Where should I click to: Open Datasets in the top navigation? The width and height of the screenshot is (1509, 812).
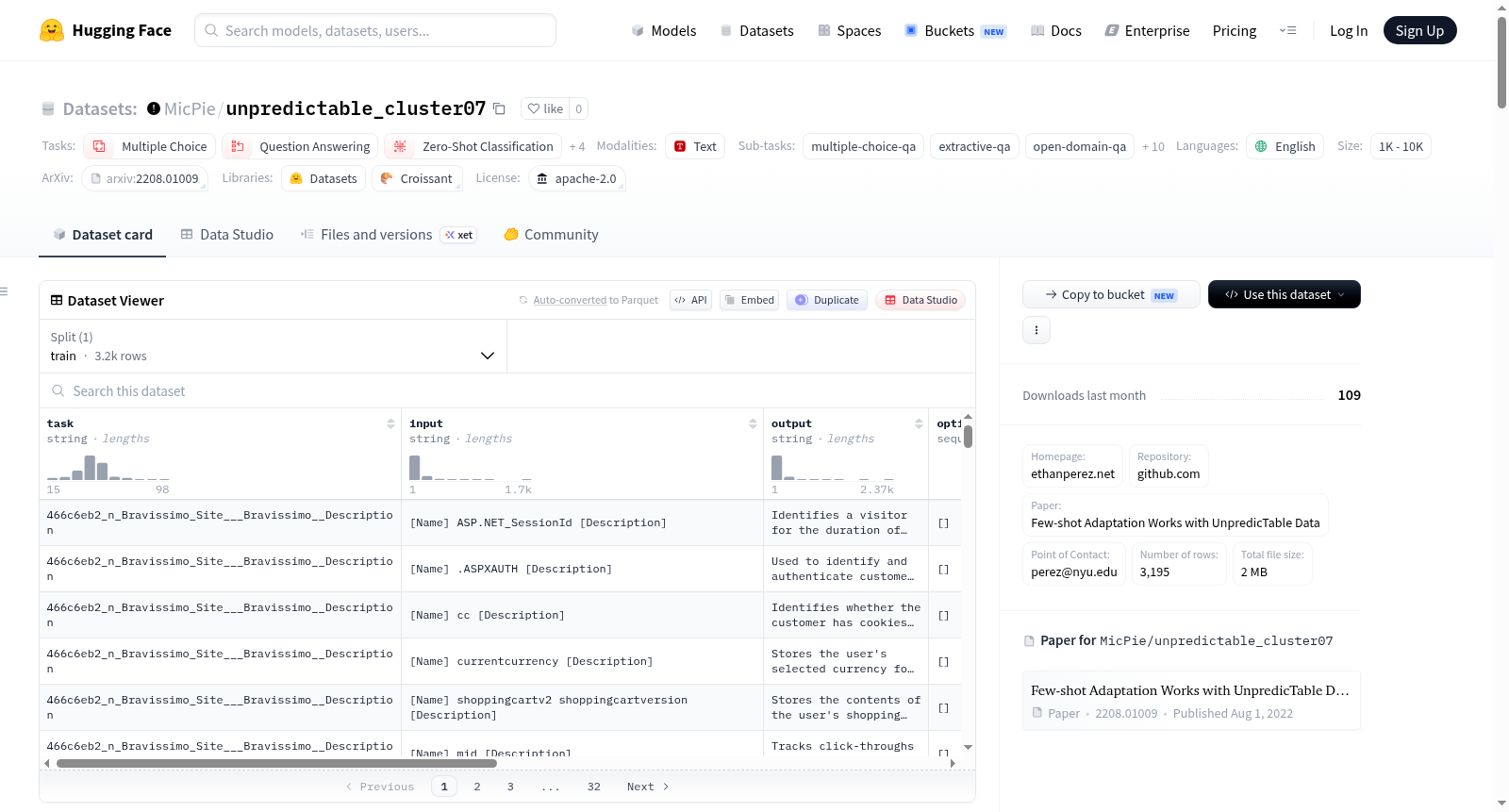(x=756, y=30)
